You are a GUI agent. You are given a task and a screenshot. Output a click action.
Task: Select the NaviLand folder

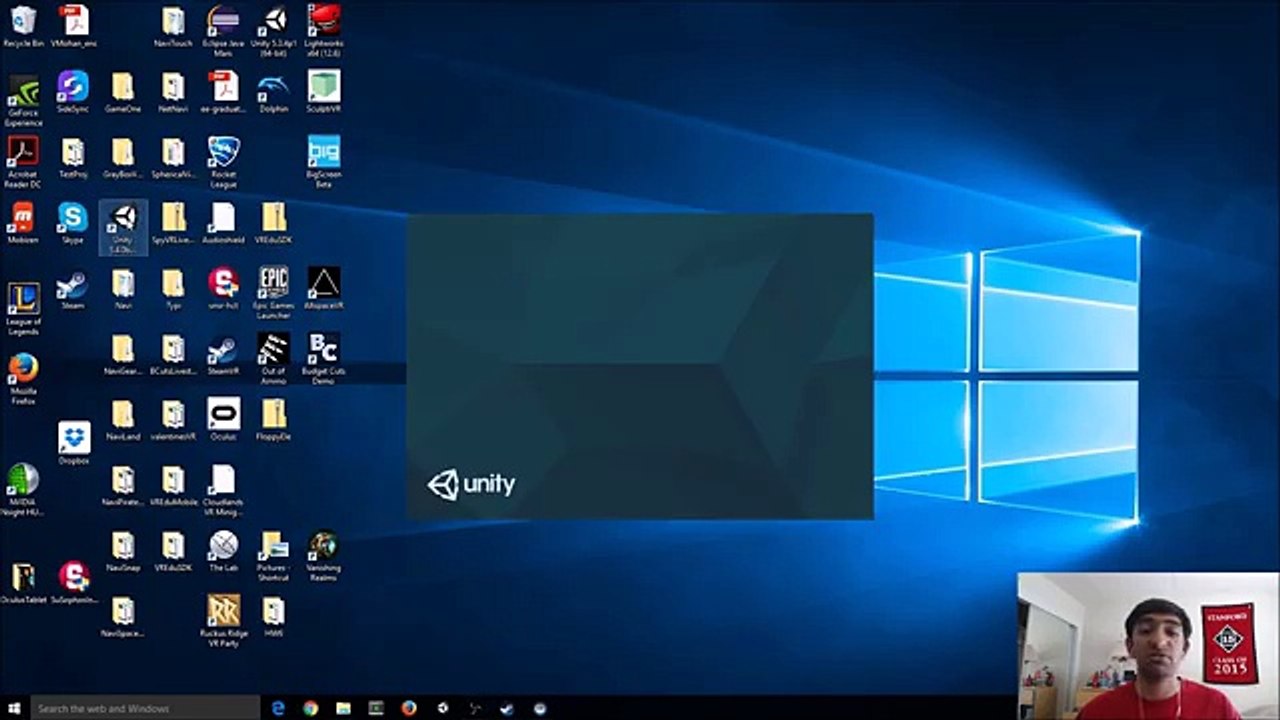coord(123,420)
